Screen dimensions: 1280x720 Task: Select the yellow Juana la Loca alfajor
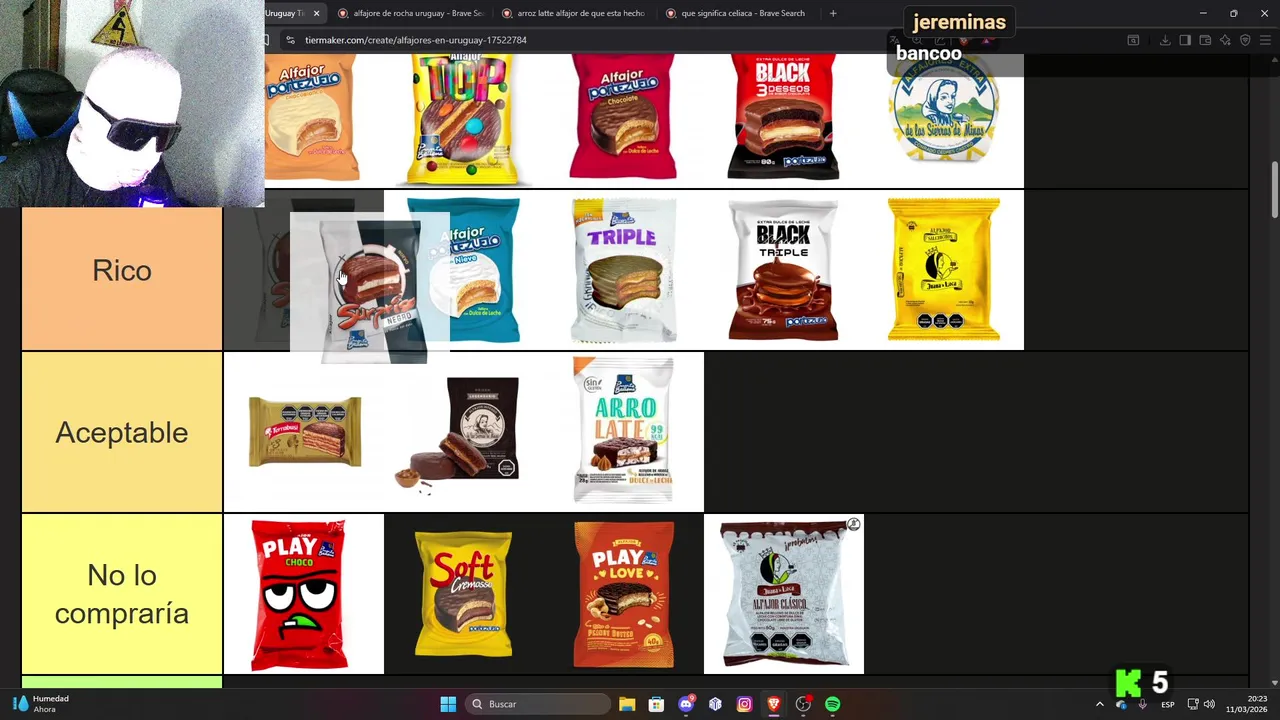point(944,270)
